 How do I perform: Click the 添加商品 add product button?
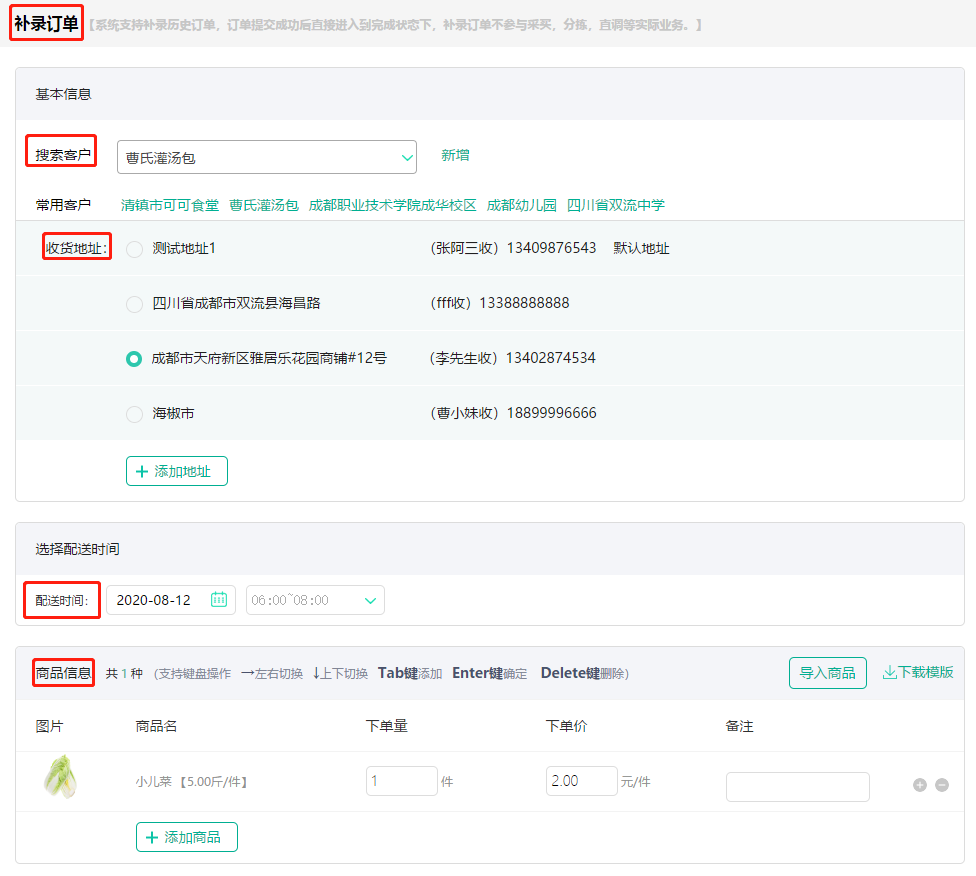coord(186,837)
